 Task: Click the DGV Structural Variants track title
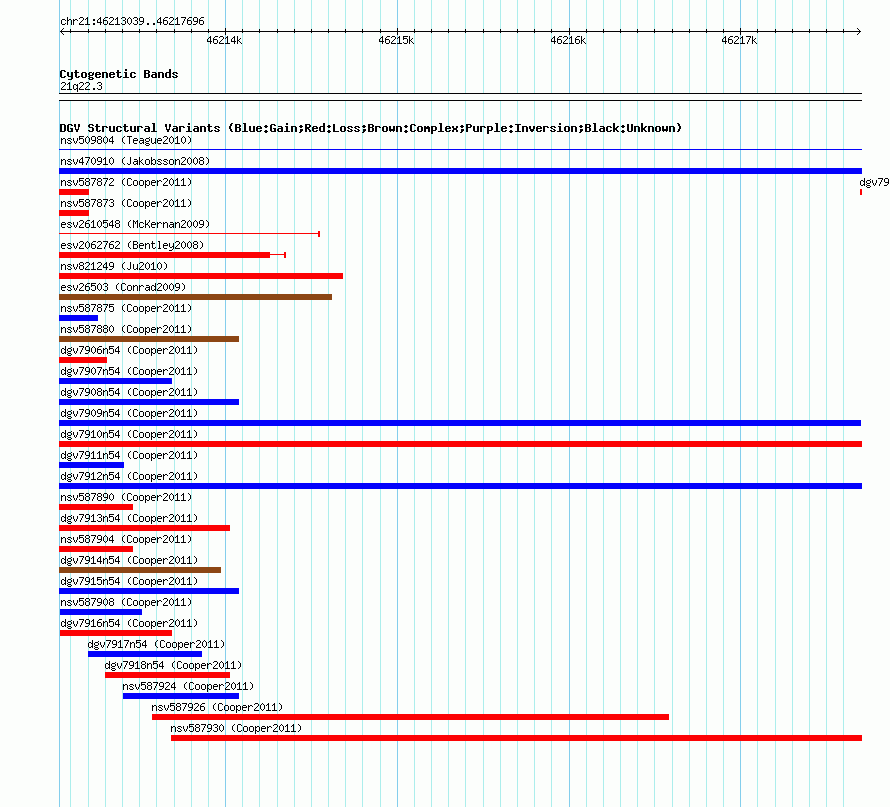pos(371,128)
